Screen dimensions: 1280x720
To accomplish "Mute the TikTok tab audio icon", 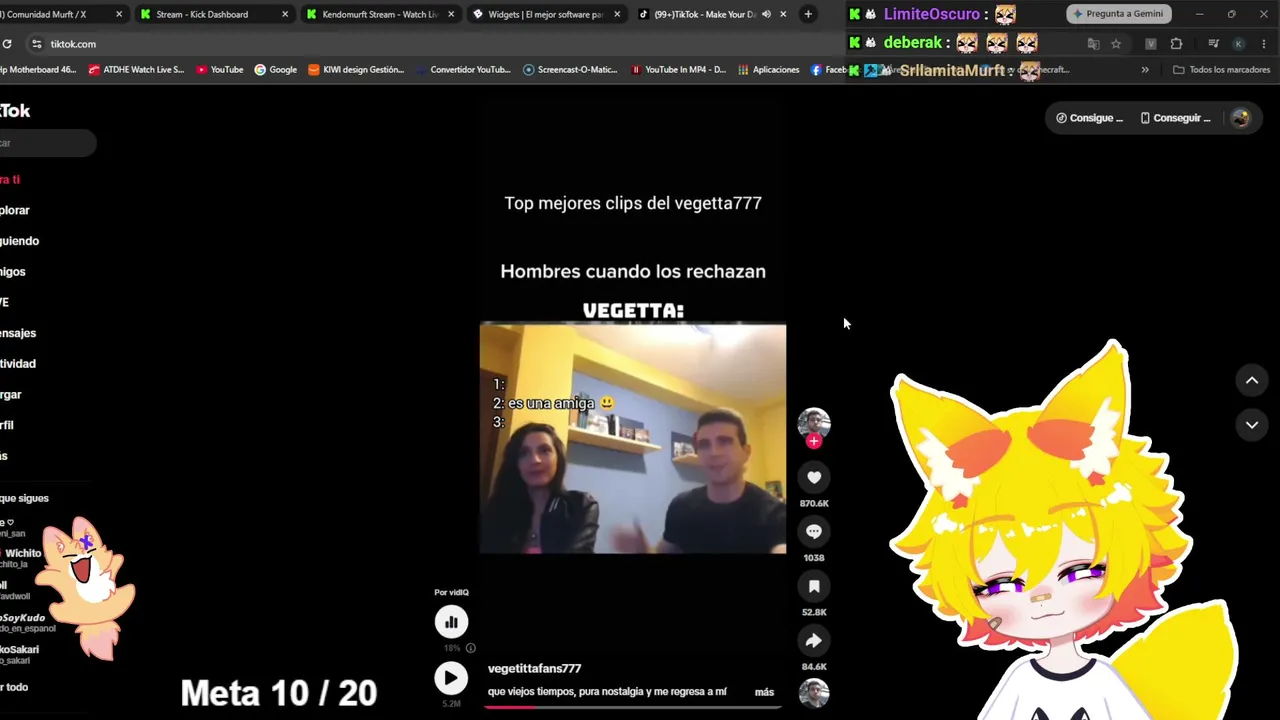I will [766, 14].
